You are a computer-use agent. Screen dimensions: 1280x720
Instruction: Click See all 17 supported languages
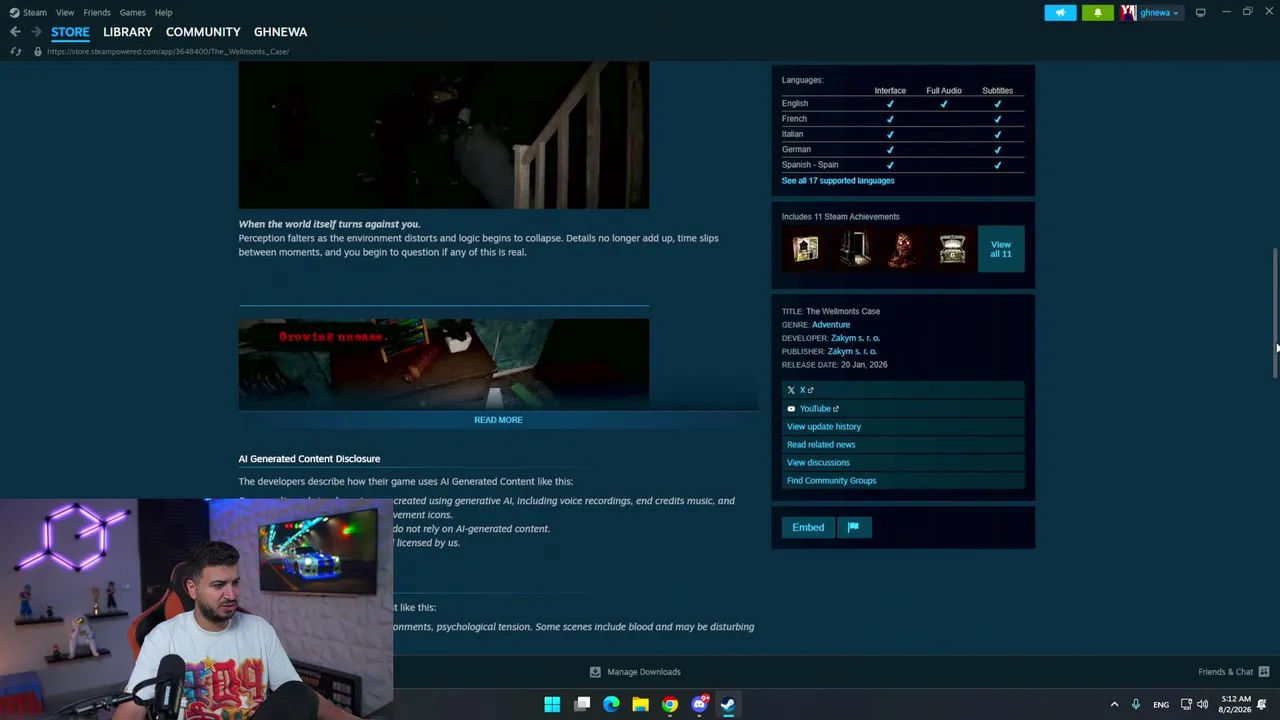838,181
